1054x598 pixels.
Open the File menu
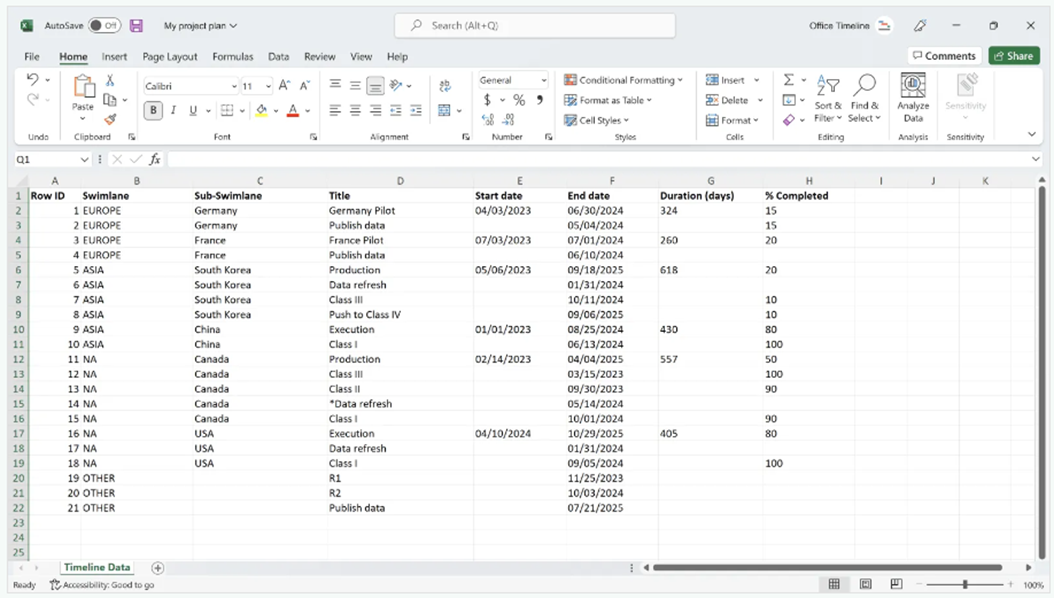(32, 56)
